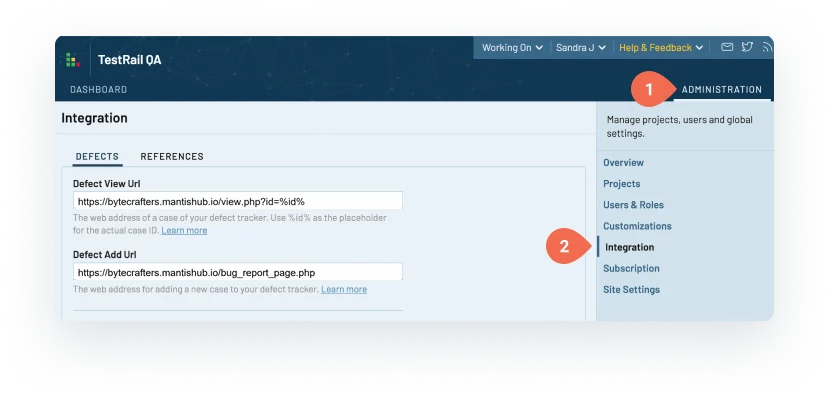829x396 pixels.
Task: Click the TestRail logo icon
Action: [x=73, y=60]
